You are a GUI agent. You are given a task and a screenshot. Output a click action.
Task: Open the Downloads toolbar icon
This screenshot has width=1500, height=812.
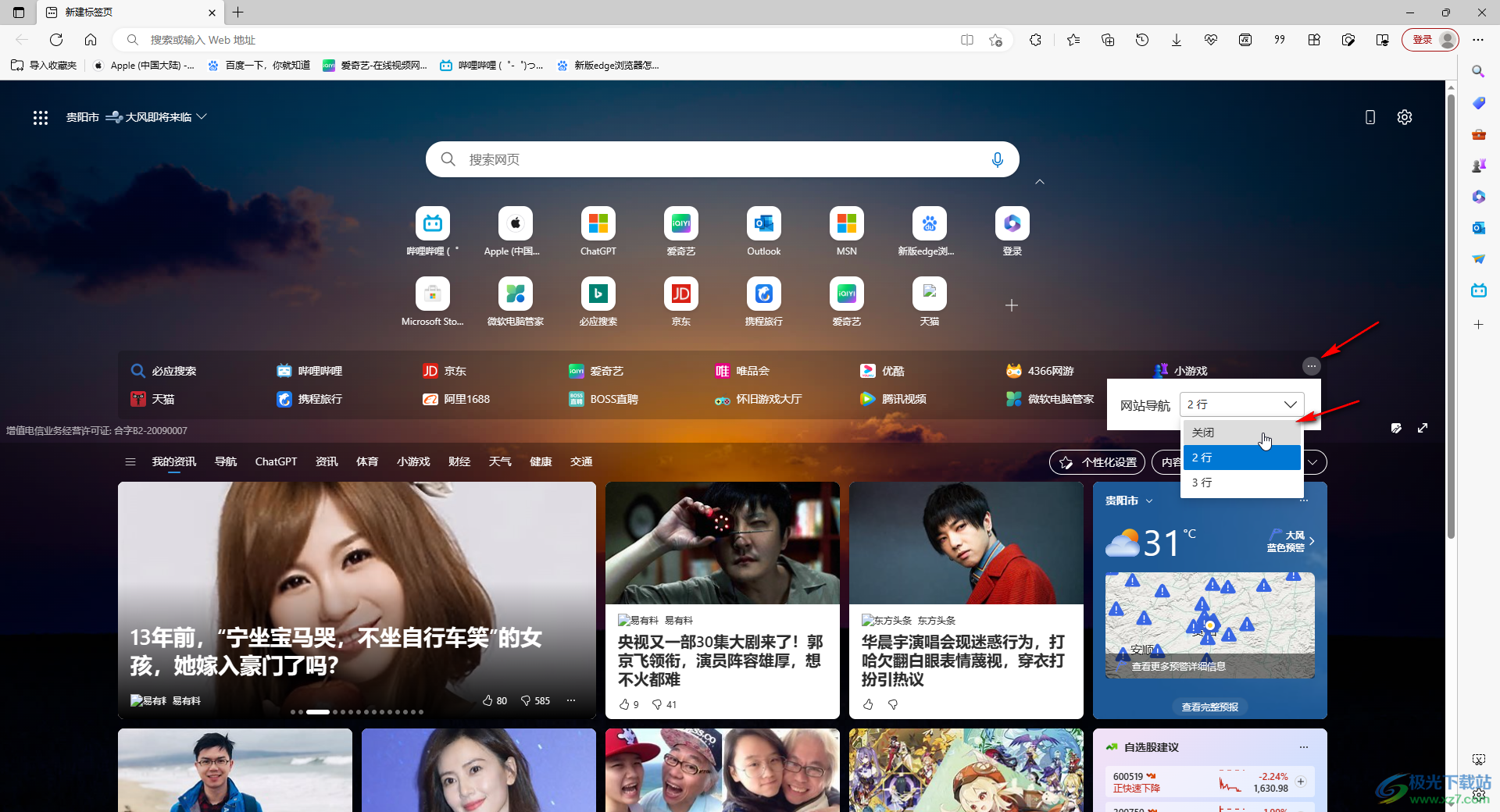coord(1177,40)
